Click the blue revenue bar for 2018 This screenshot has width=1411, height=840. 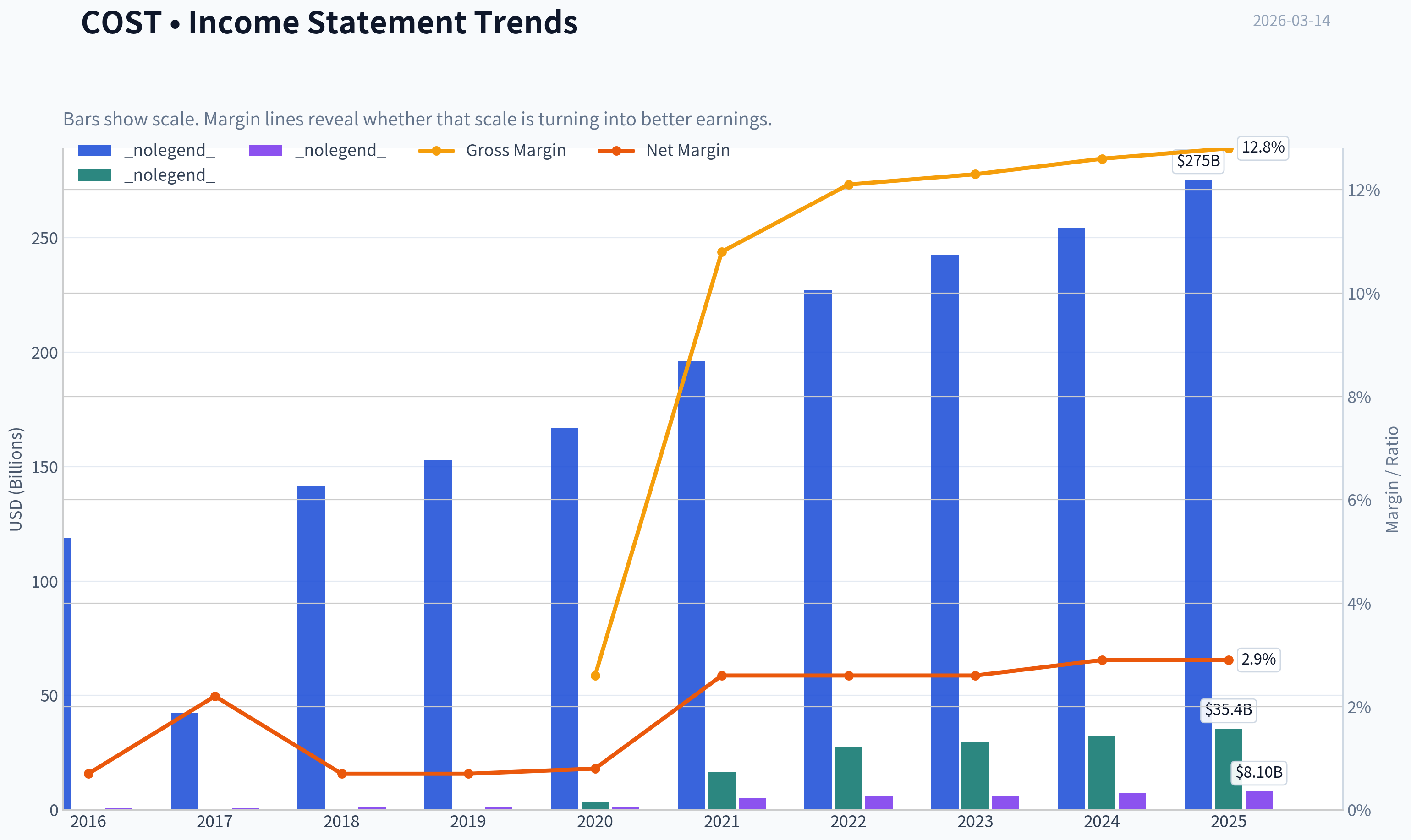312,648
